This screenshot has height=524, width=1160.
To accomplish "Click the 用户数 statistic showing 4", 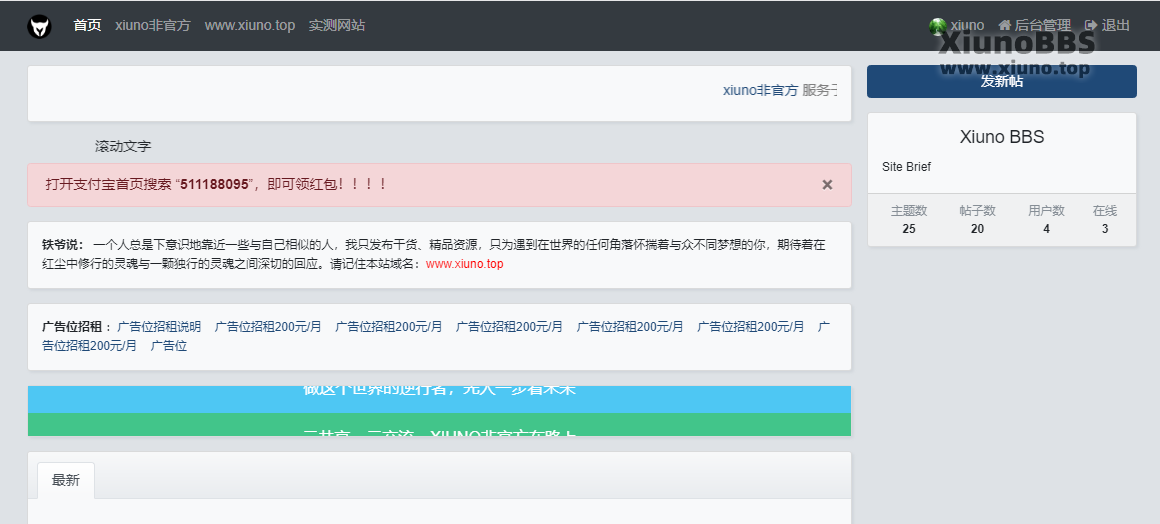I will click(1046, 220).
